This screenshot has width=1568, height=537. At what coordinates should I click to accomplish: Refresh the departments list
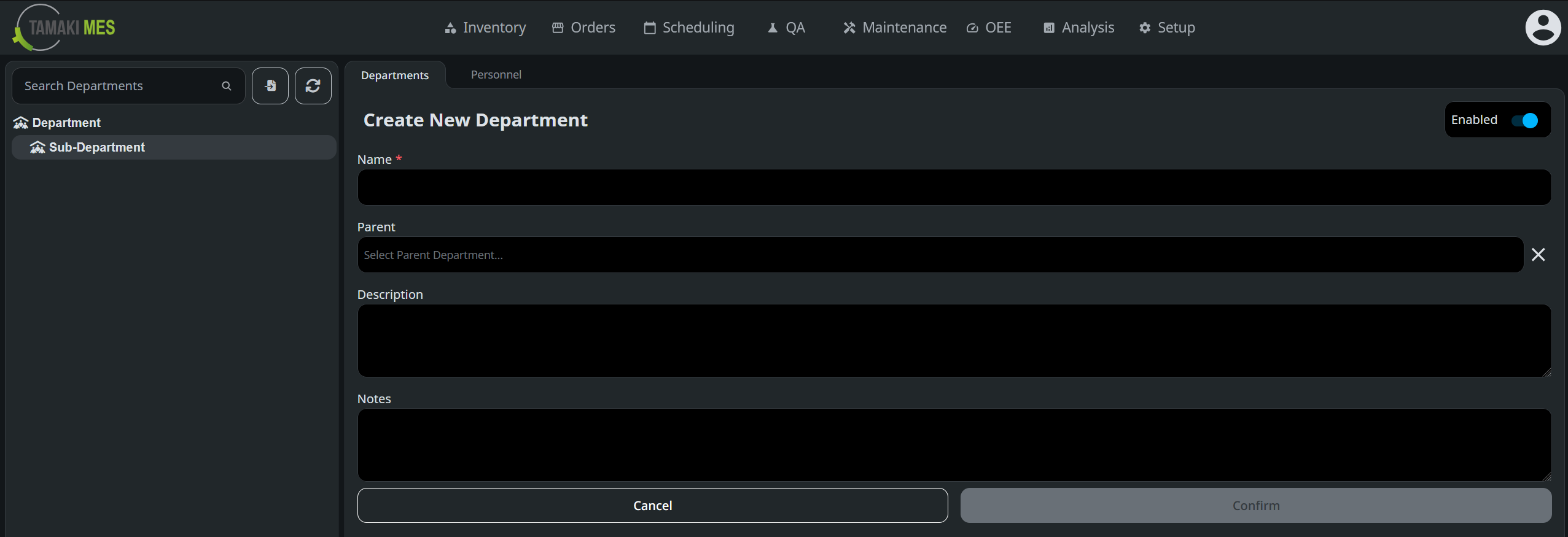point(313,86)
